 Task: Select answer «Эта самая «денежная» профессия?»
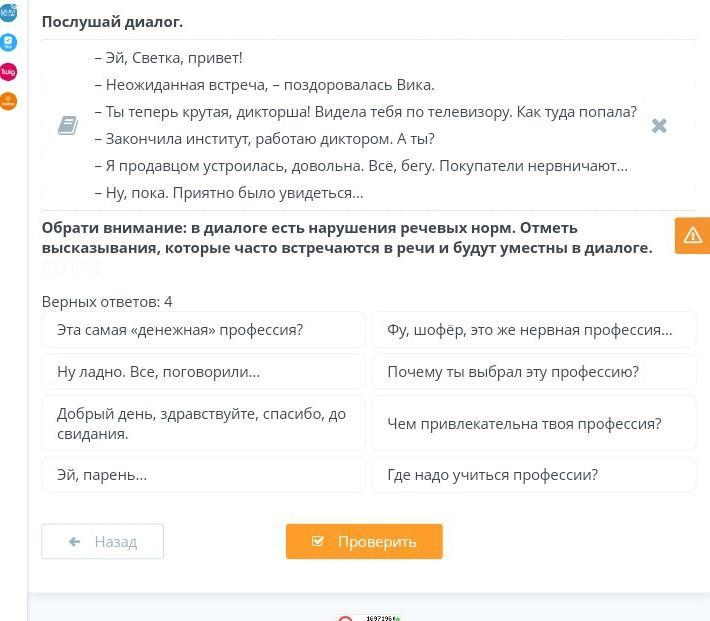pyautogui.click(x=204, y=330)
